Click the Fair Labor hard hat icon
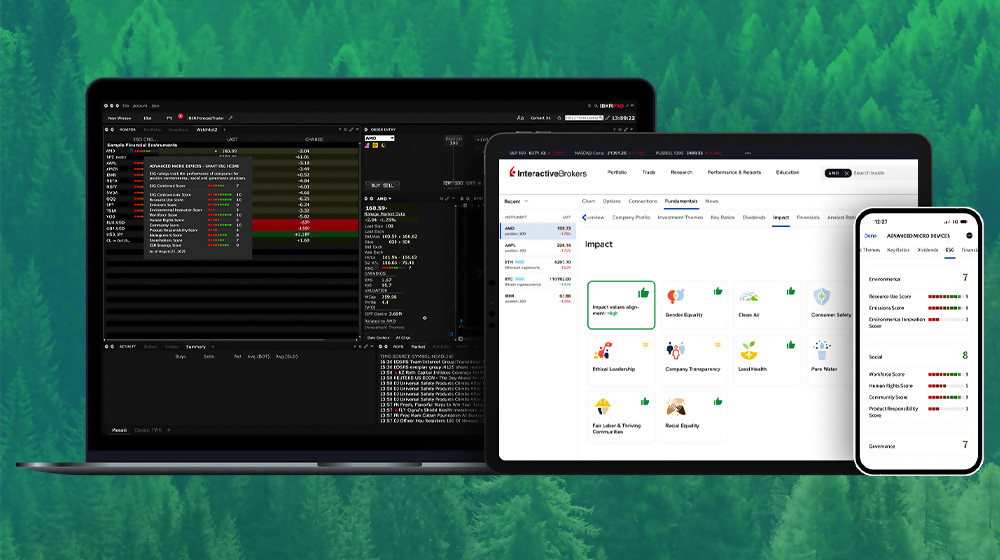 coord(603,407)
